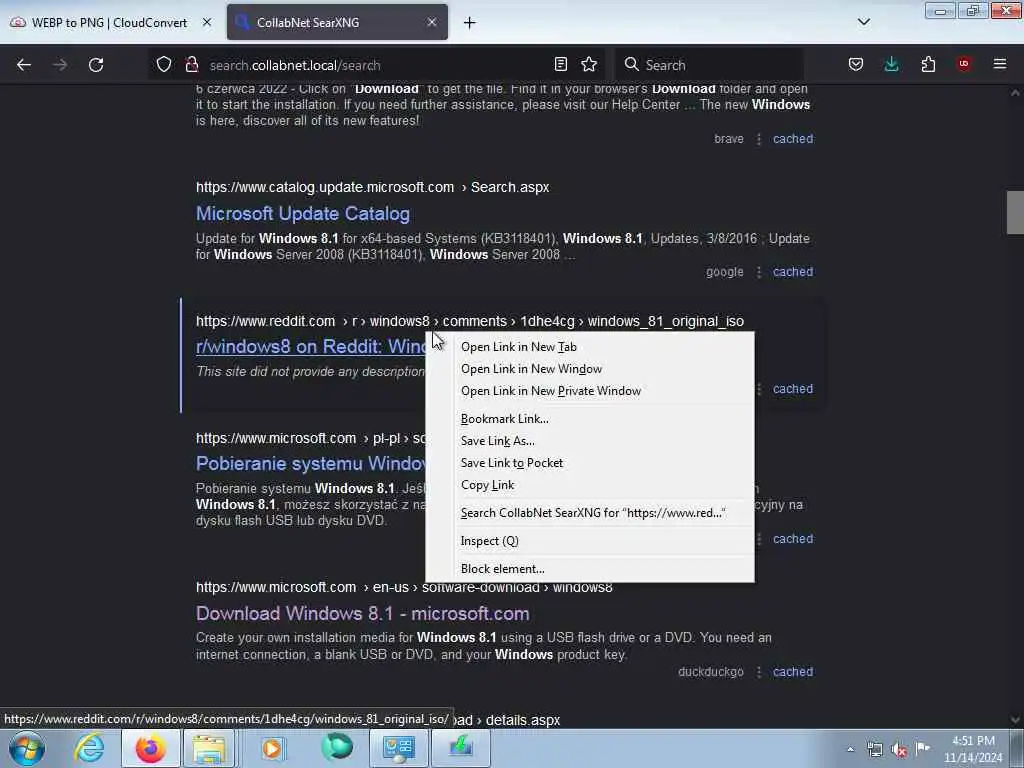Reload the current page
Image resolution: width=1024 pixels, height=768 pixels.
tap(96, 65)
